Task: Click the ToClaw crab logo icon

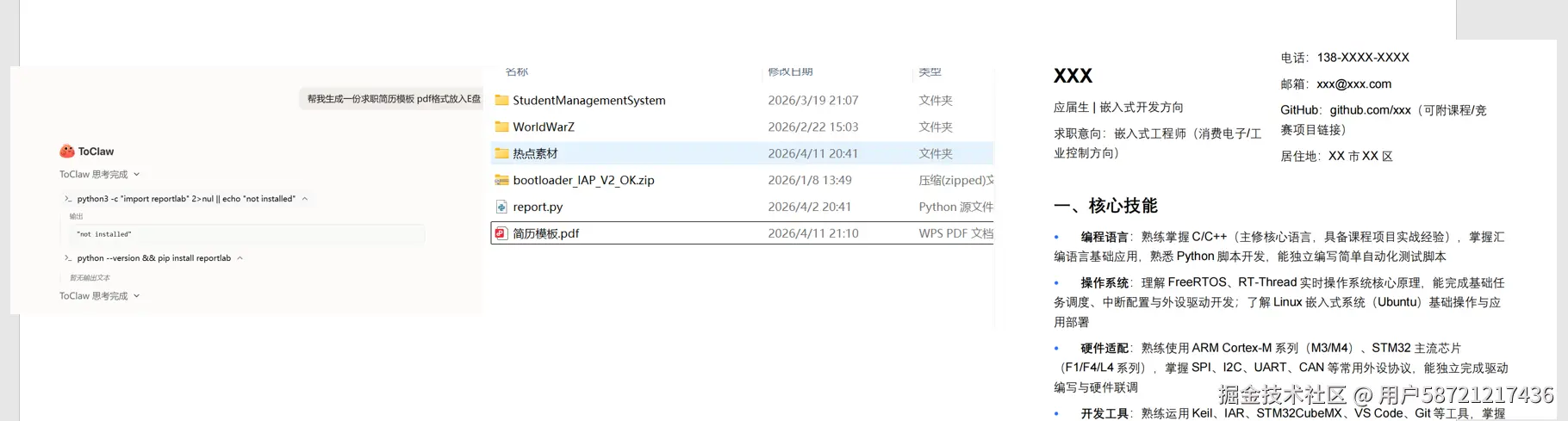Action: [x=67, y=152]
